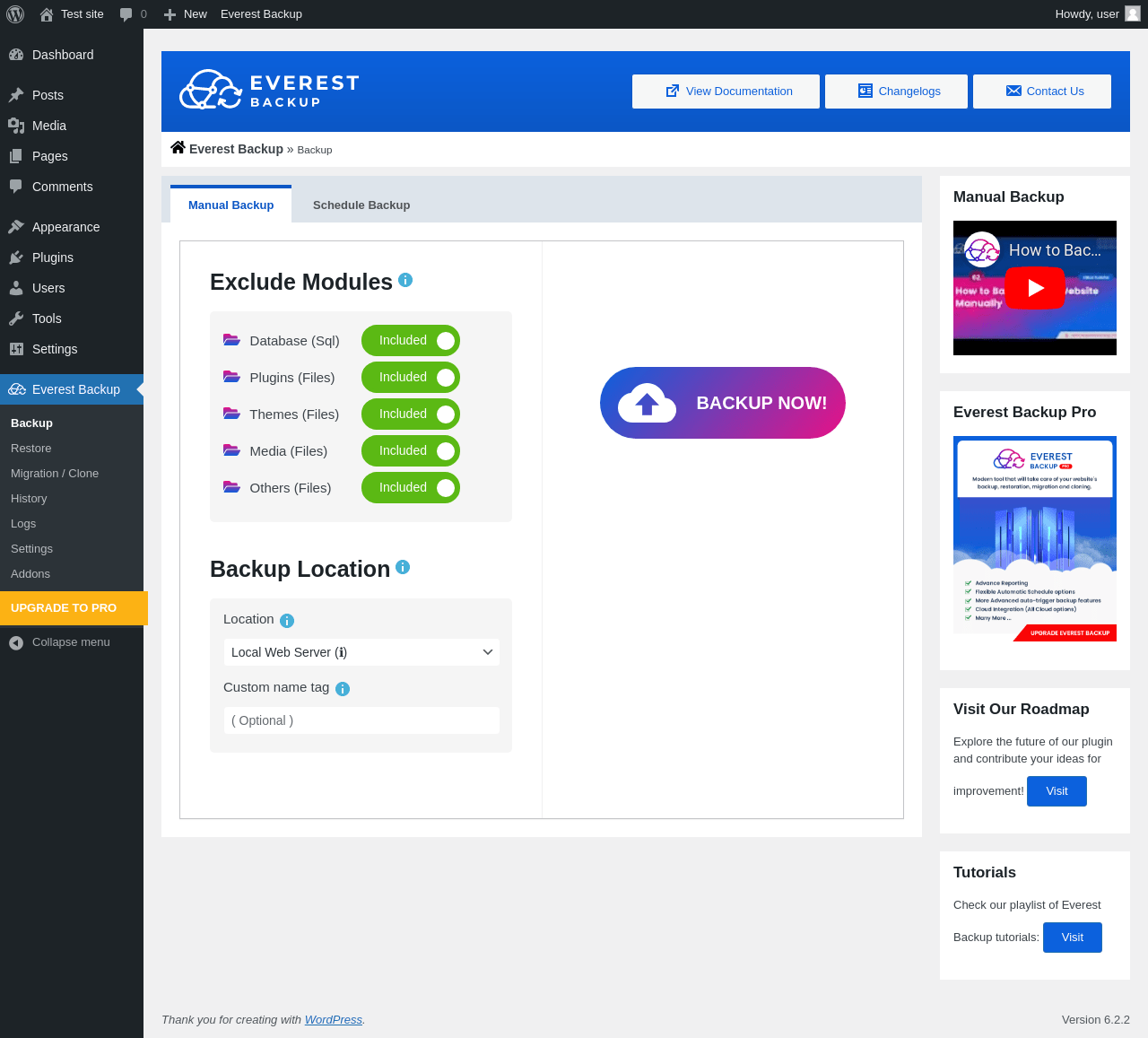This screenshot has height=1038, width=1148.
Task: Click info icon beside Custom name tag
Action: [343, 689]
